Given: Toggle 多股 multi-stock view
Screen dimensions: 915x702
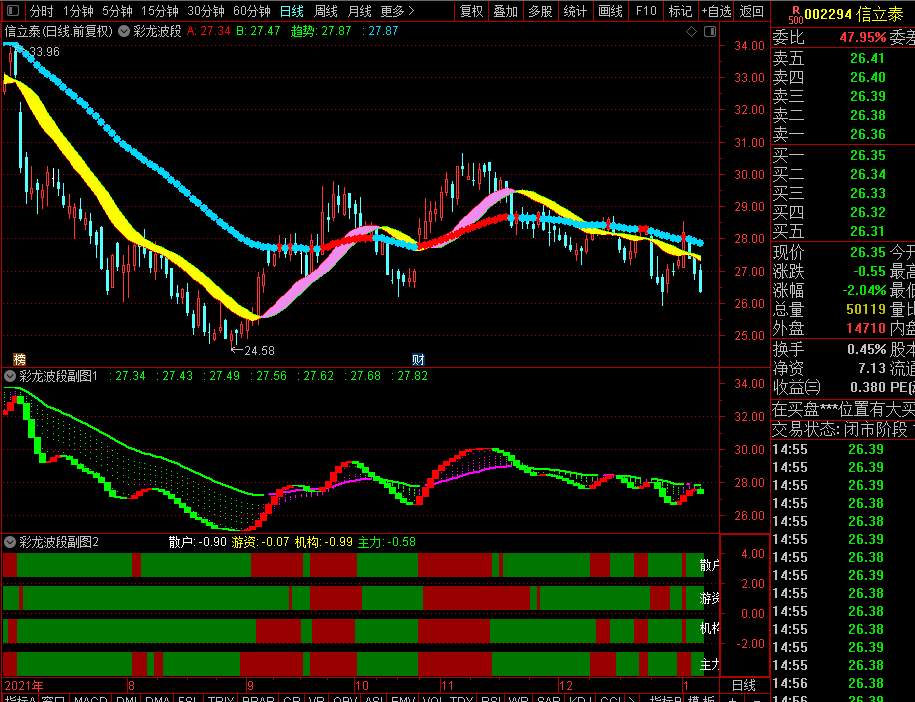Looking at the screenshot, I should (540, 12).
